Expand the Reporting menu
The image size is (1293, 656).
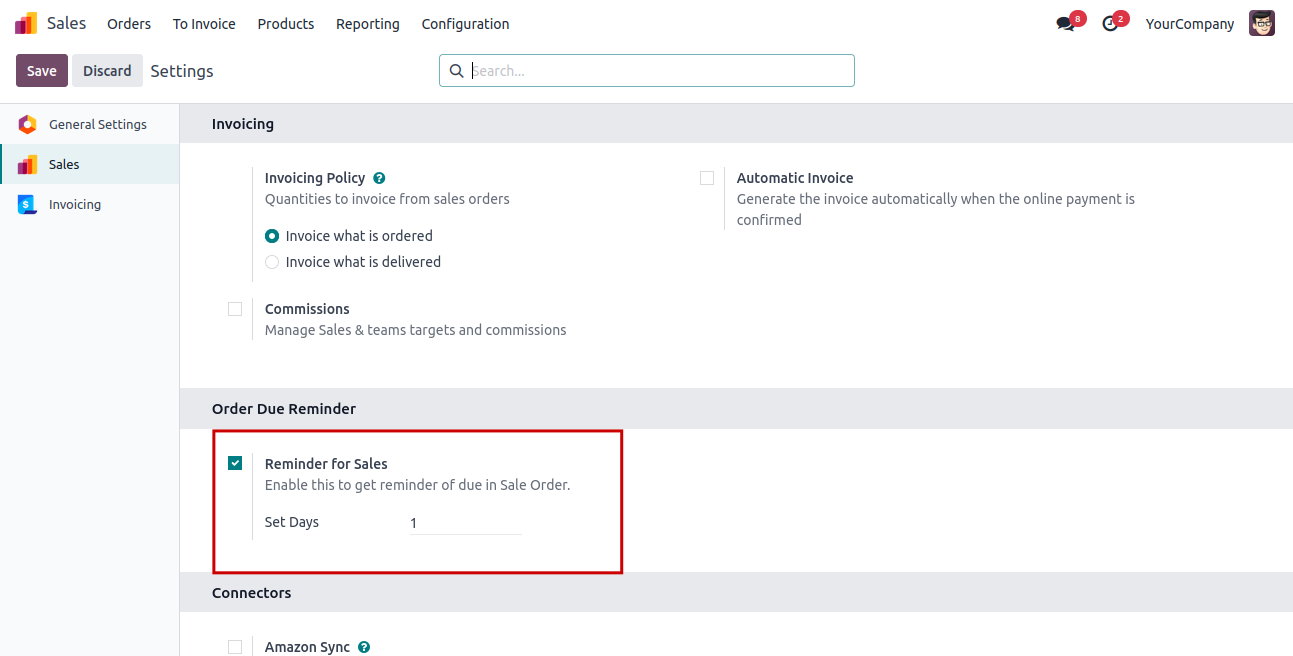(367, 24)
